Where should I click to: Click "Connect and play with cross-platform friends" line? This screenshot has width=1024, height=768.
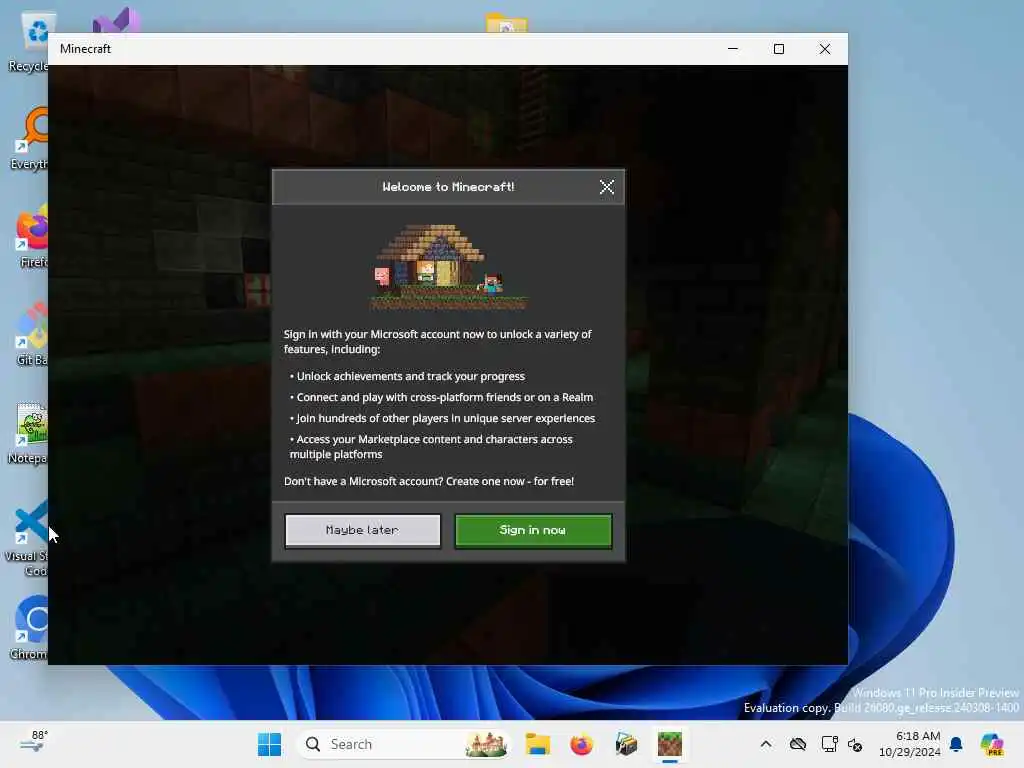click(445, 397)
